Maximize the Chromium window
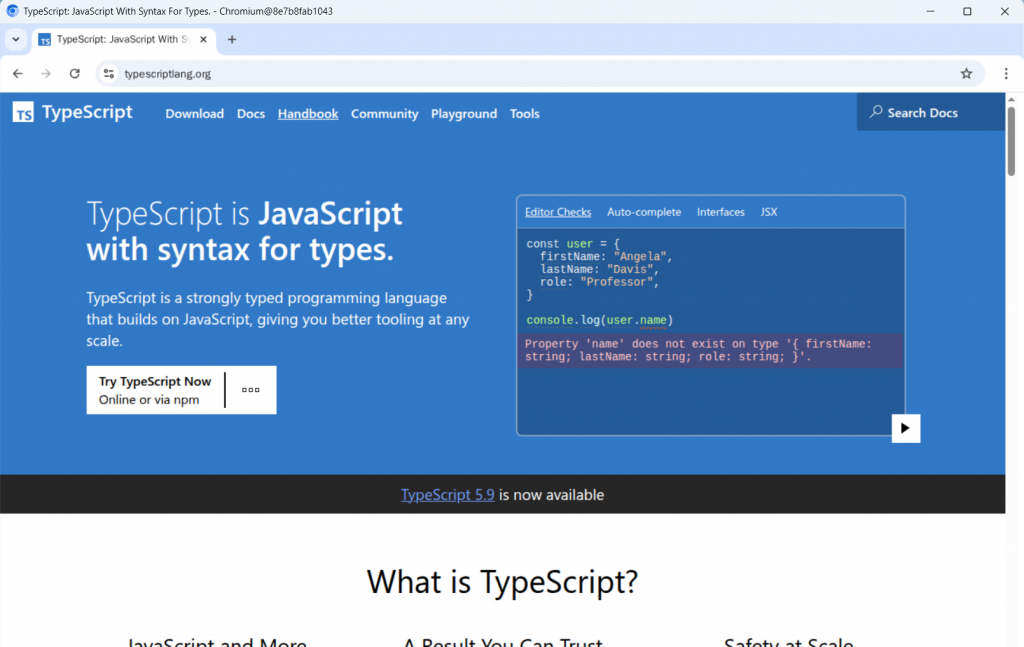 coord(967,11)
